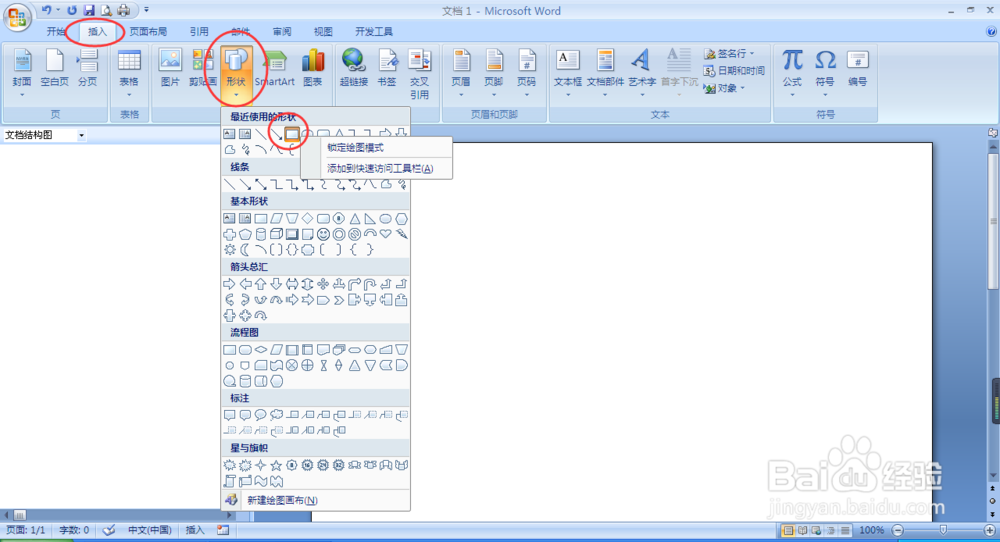Open the 文档结构图 pane selector dropdown
The width and height of the screenshot is (1000, 542).
coord(81,135)
